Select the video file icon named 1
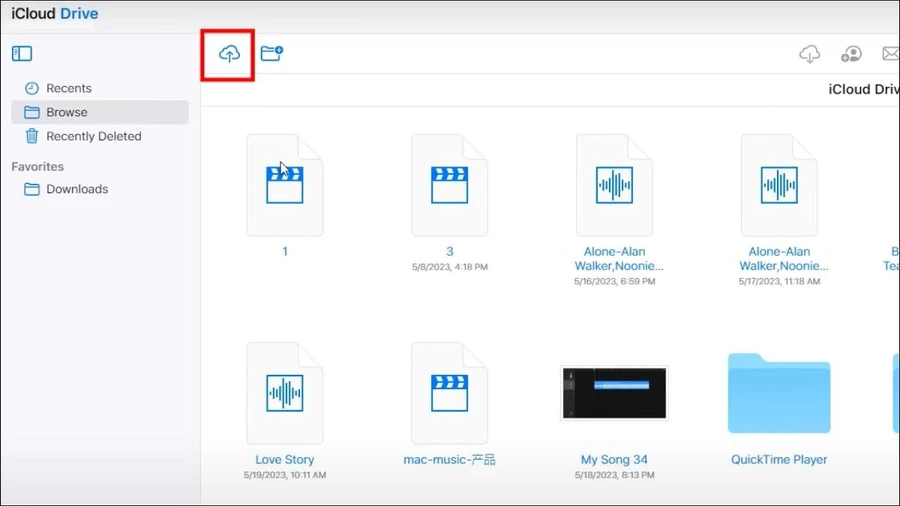This screenshot has width=900, height=506. click(x=285, y=185)
